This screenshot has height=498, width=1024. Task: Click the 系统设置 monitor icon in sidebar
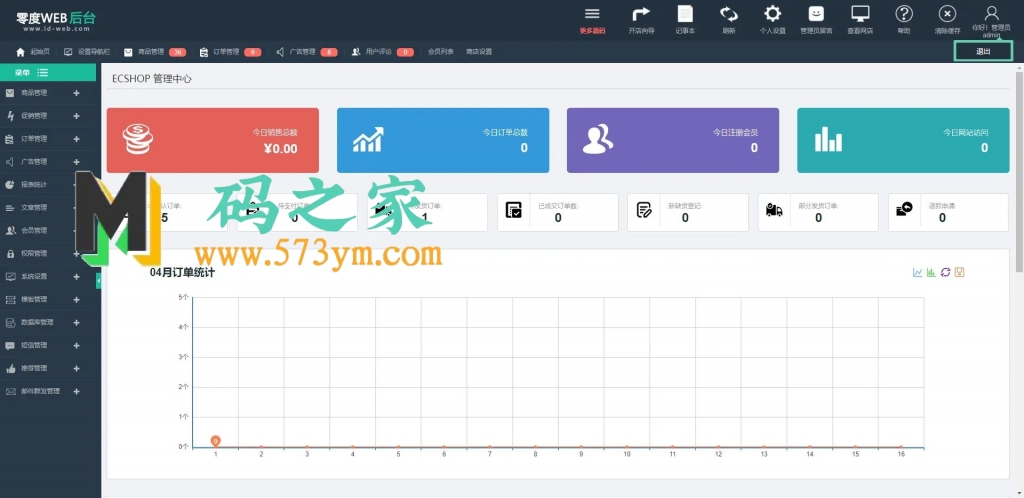pos(10,277)
